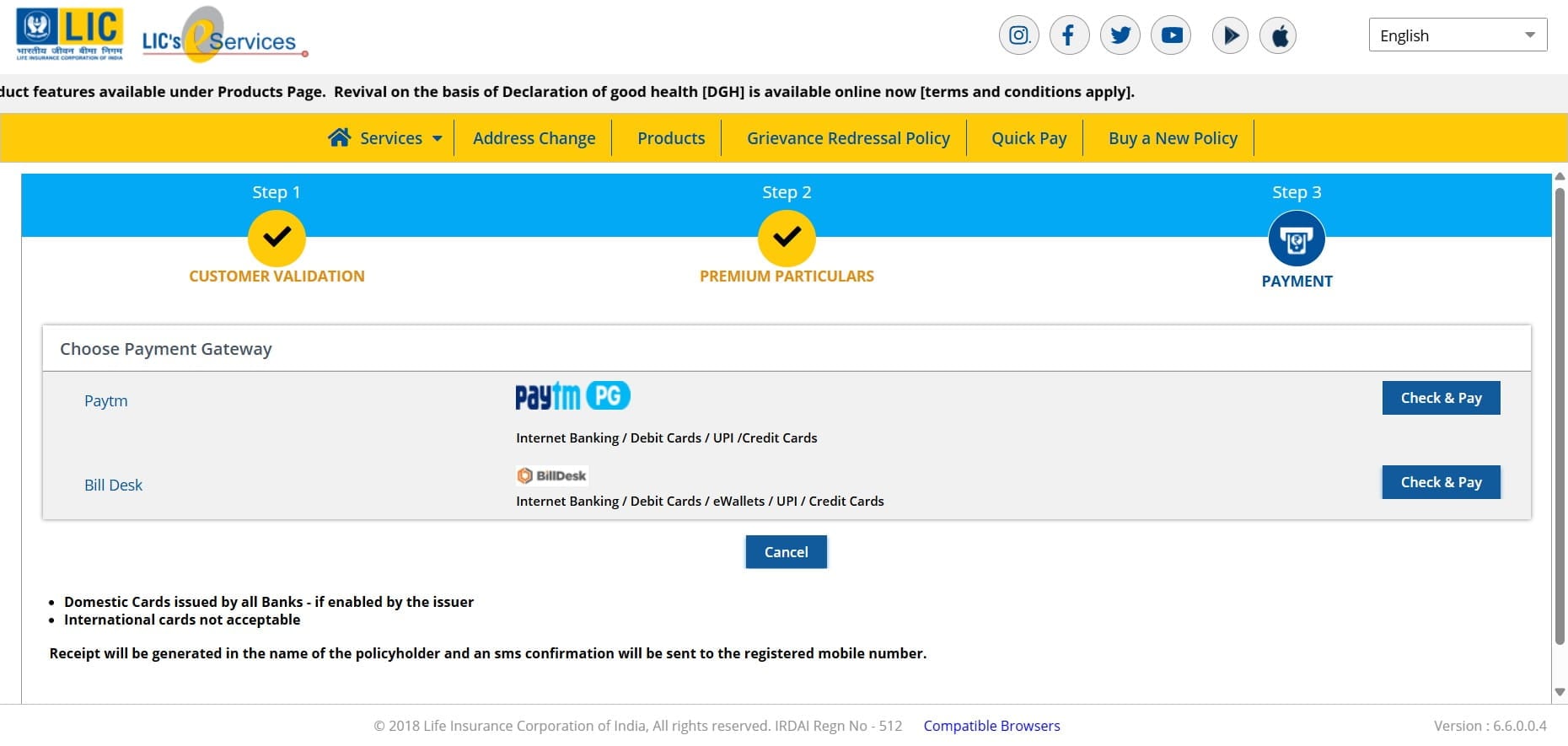The height and width of the screenshot is (746, 1568).
Task: Click the receipt generation notice text
Action: click(488, 653)
